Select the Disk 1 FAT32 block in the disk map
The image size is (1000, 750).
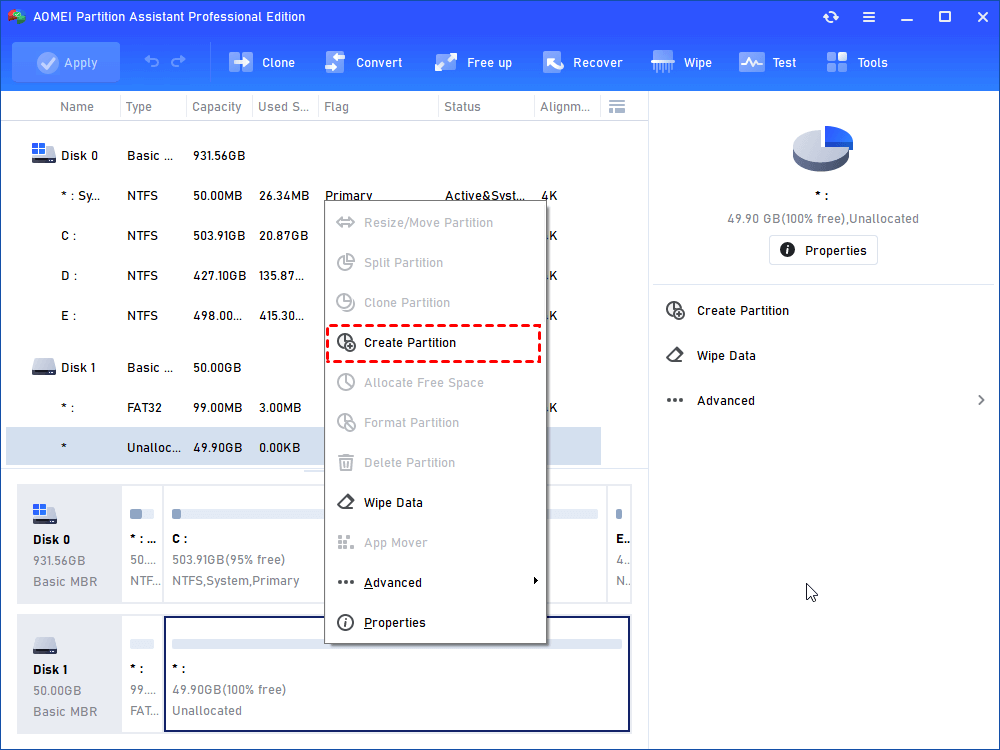click(x=142, y=674)
